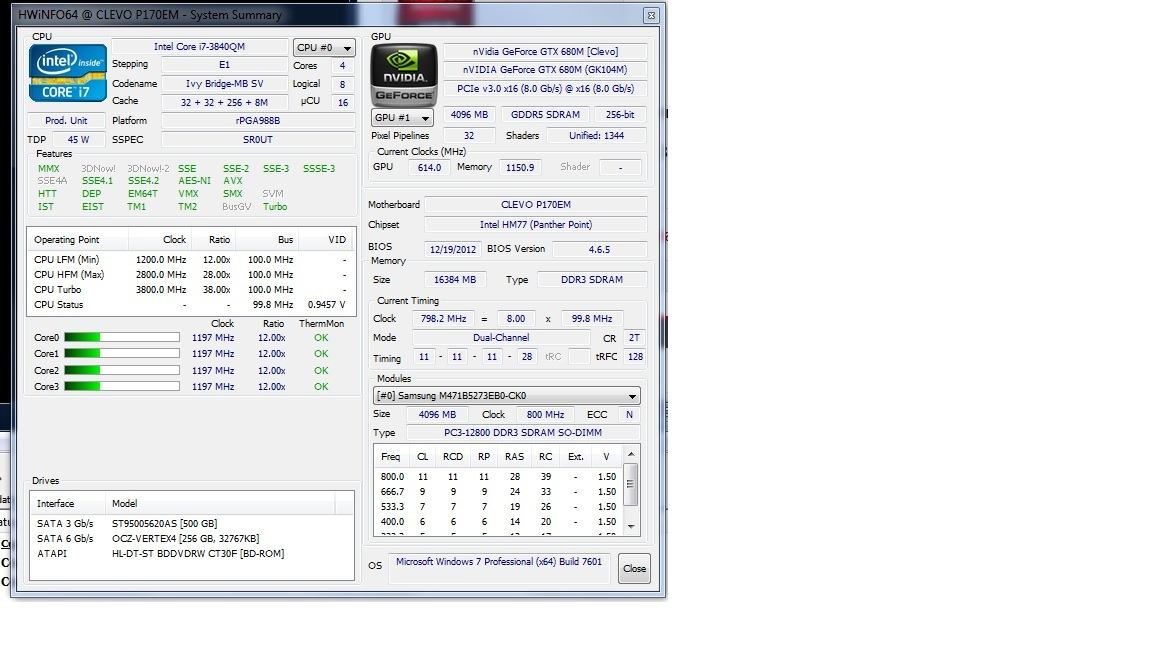Click the Turbo feature label
1152x648 pixels.
point(275,207)
